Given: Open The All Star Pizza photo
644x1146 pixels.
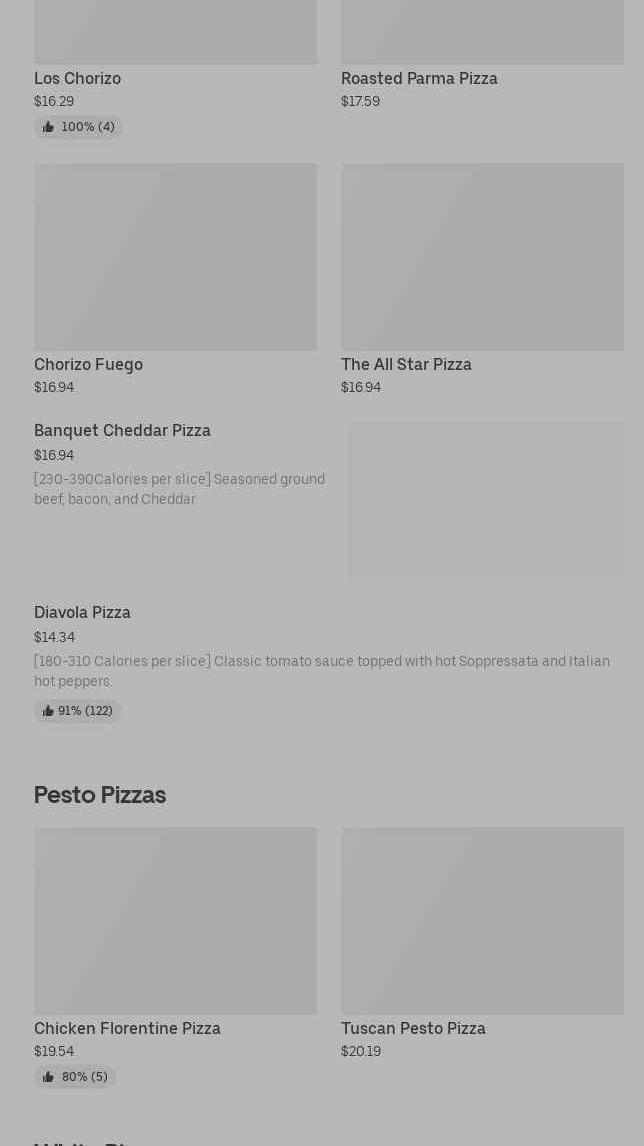Looking at the screenshot, I should point(482,257).
